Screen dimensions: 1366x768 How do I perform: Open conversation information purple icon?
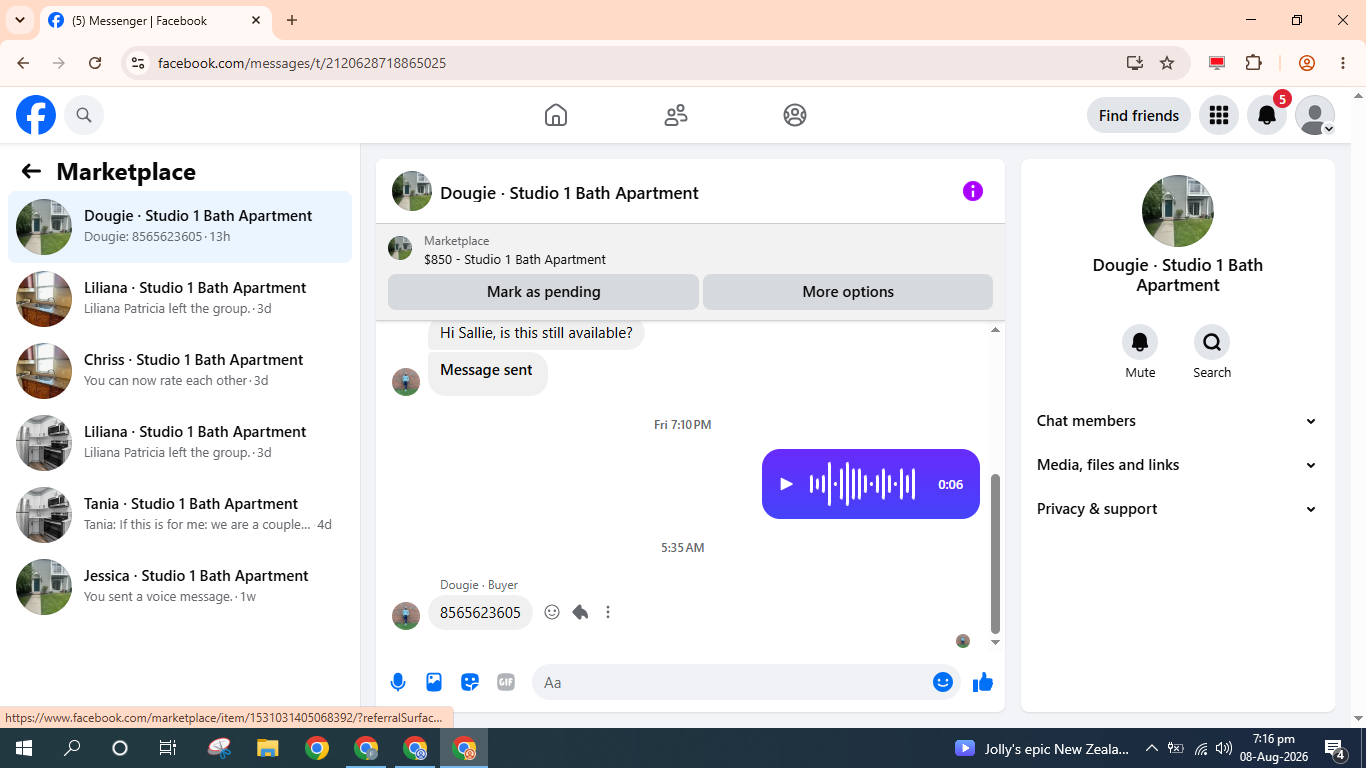[x=973, y=191]
